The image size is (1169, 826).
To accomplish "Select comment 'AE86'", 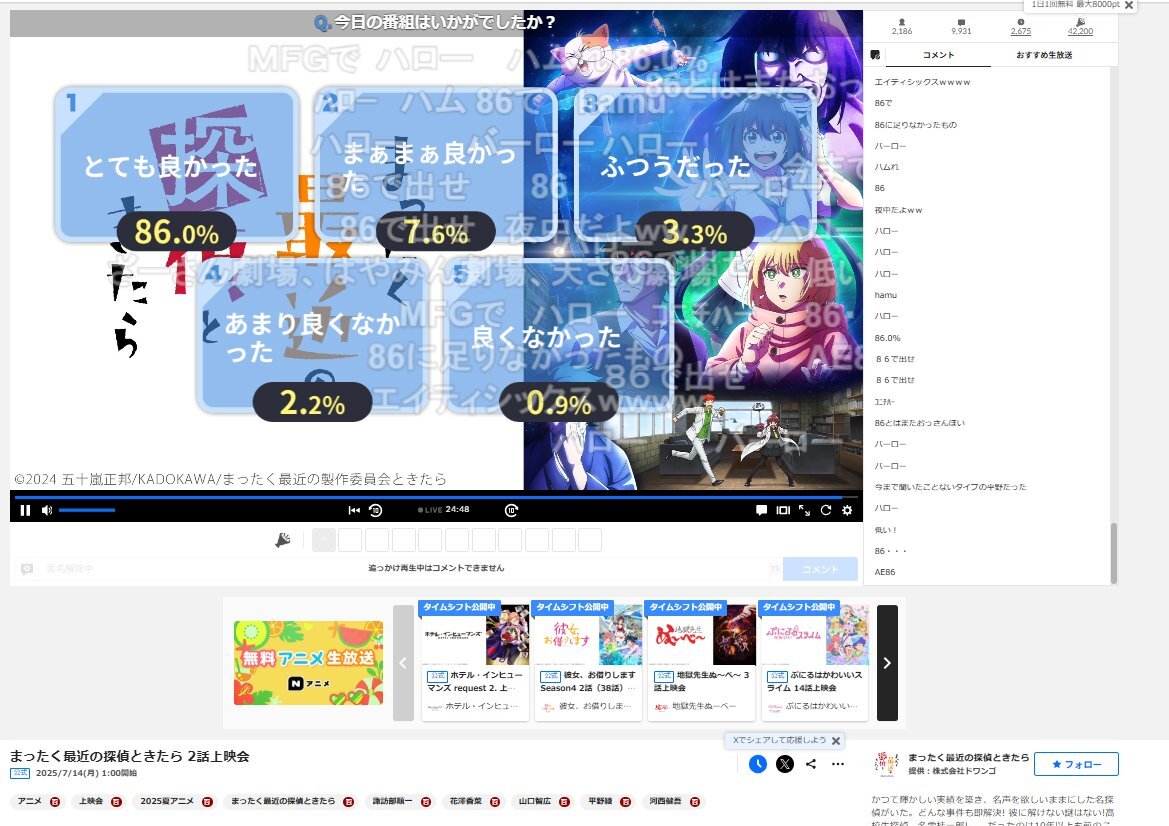I will click(x=885, y=573).
